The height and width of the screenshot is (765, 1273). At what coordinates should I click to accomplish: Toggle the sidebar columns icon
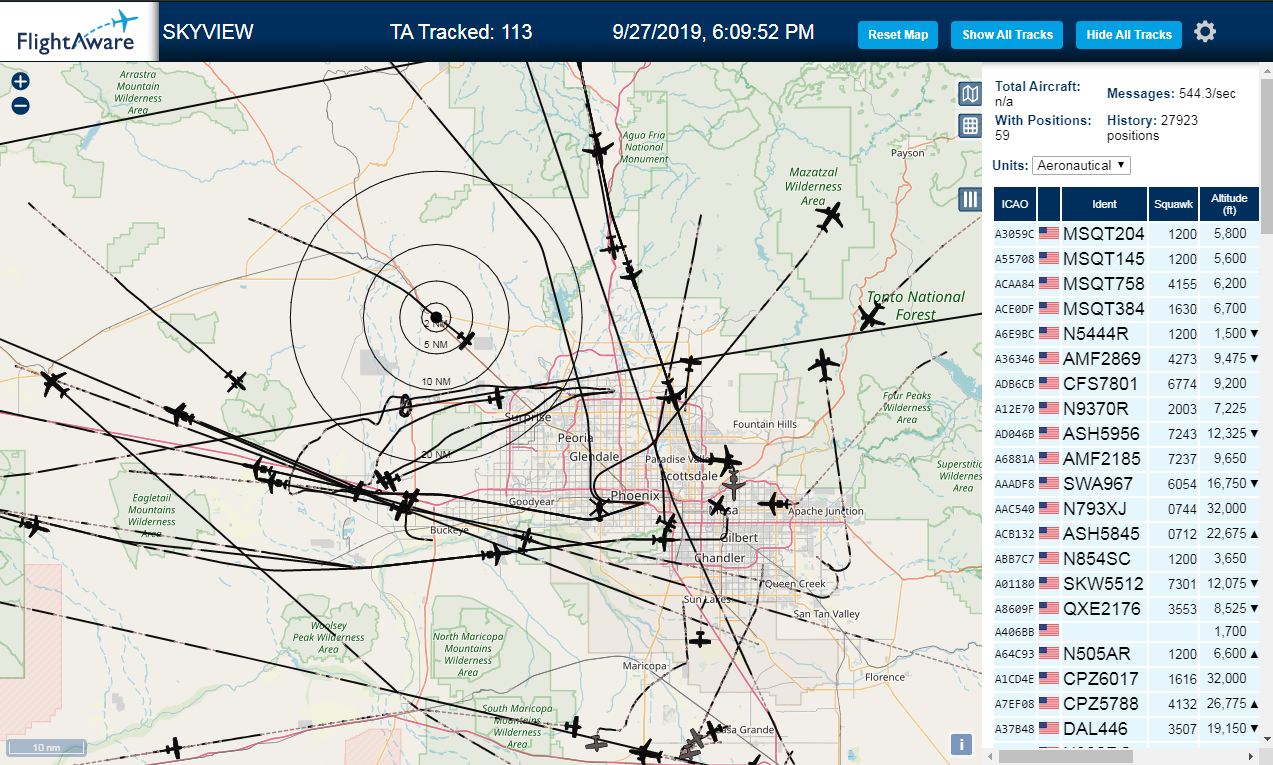[969, 199]
